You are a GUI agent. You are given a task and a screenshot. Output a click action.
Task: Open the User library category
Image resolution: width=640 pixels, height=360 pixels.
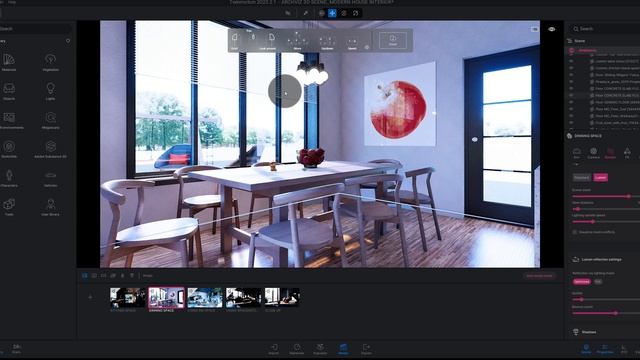51,207
